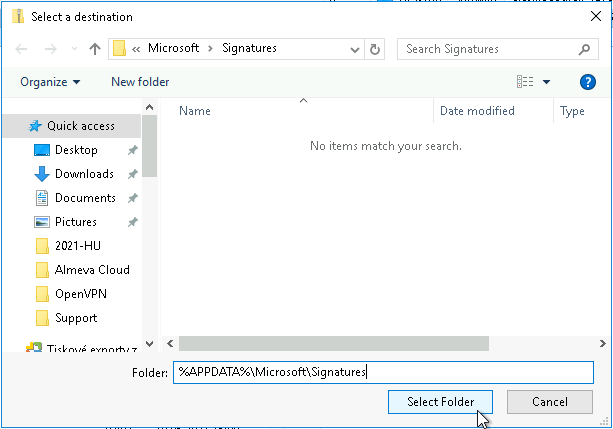Screen dimensions: 613x429
Task: Refresh the Signatures folder listing
Action: click(376, 49)
